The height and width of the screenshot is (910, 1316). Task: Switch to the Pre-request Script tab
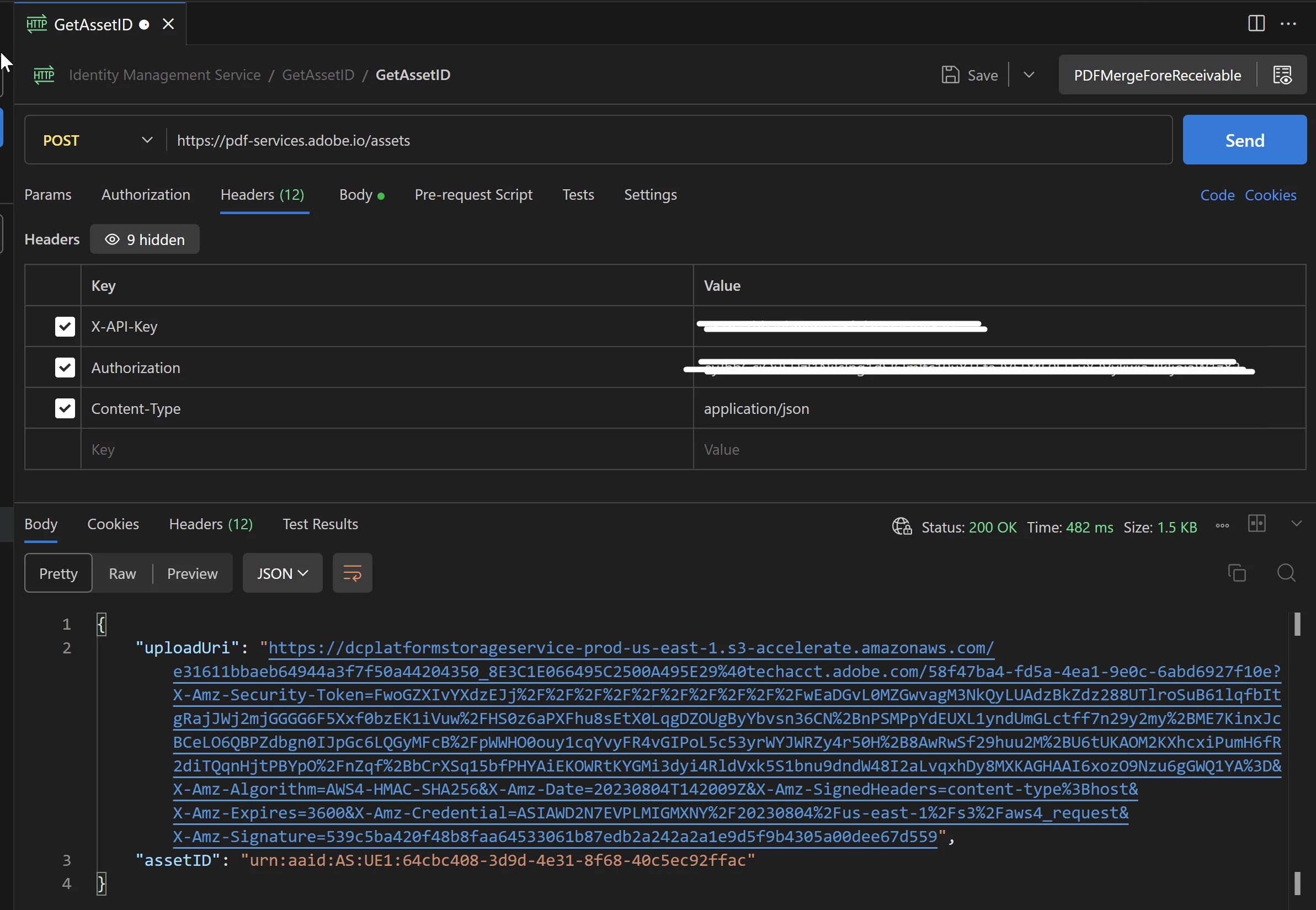pos(473,195)
